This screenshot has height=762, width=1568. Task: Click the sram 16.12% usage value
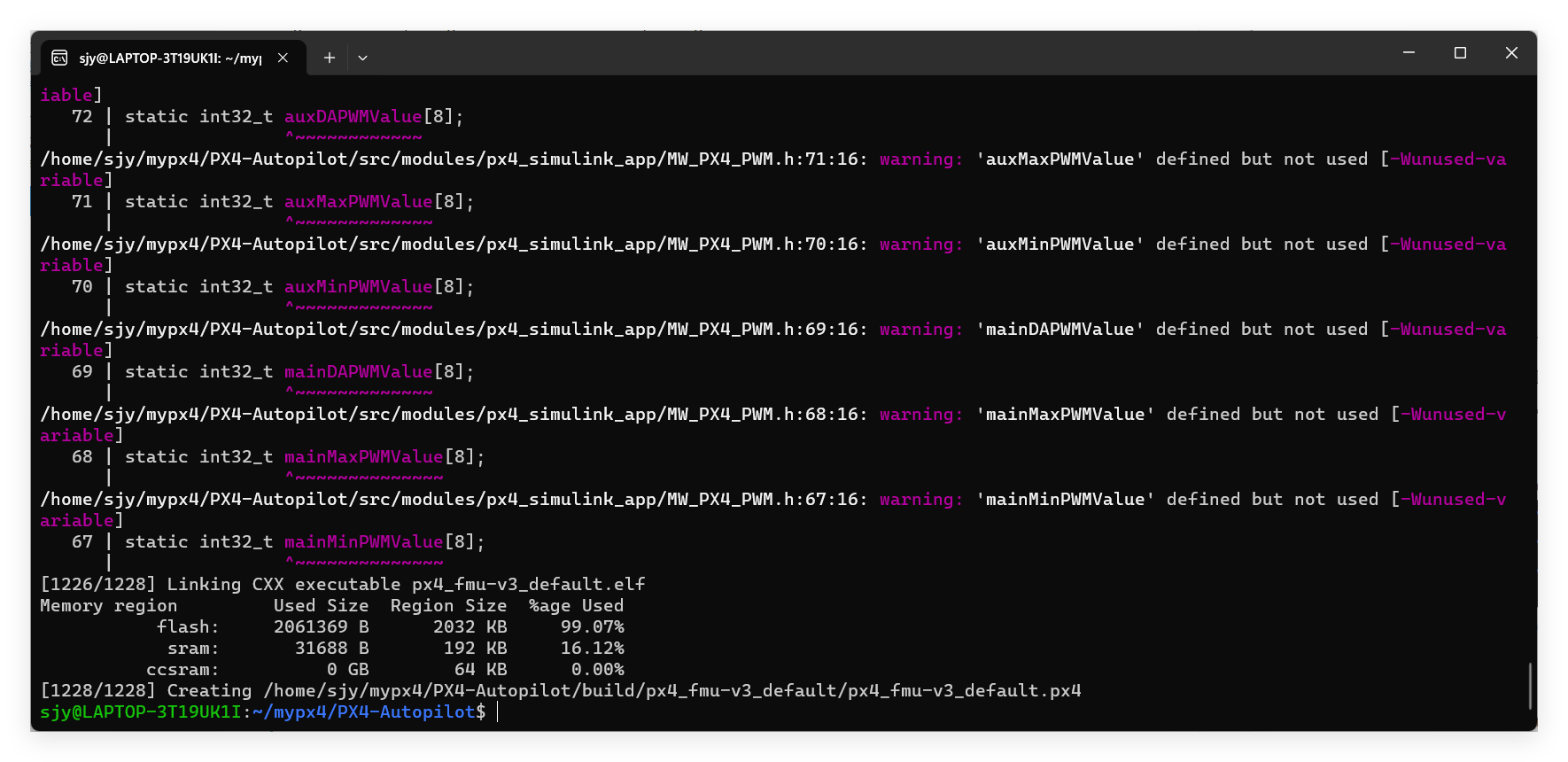coord(592,649)
